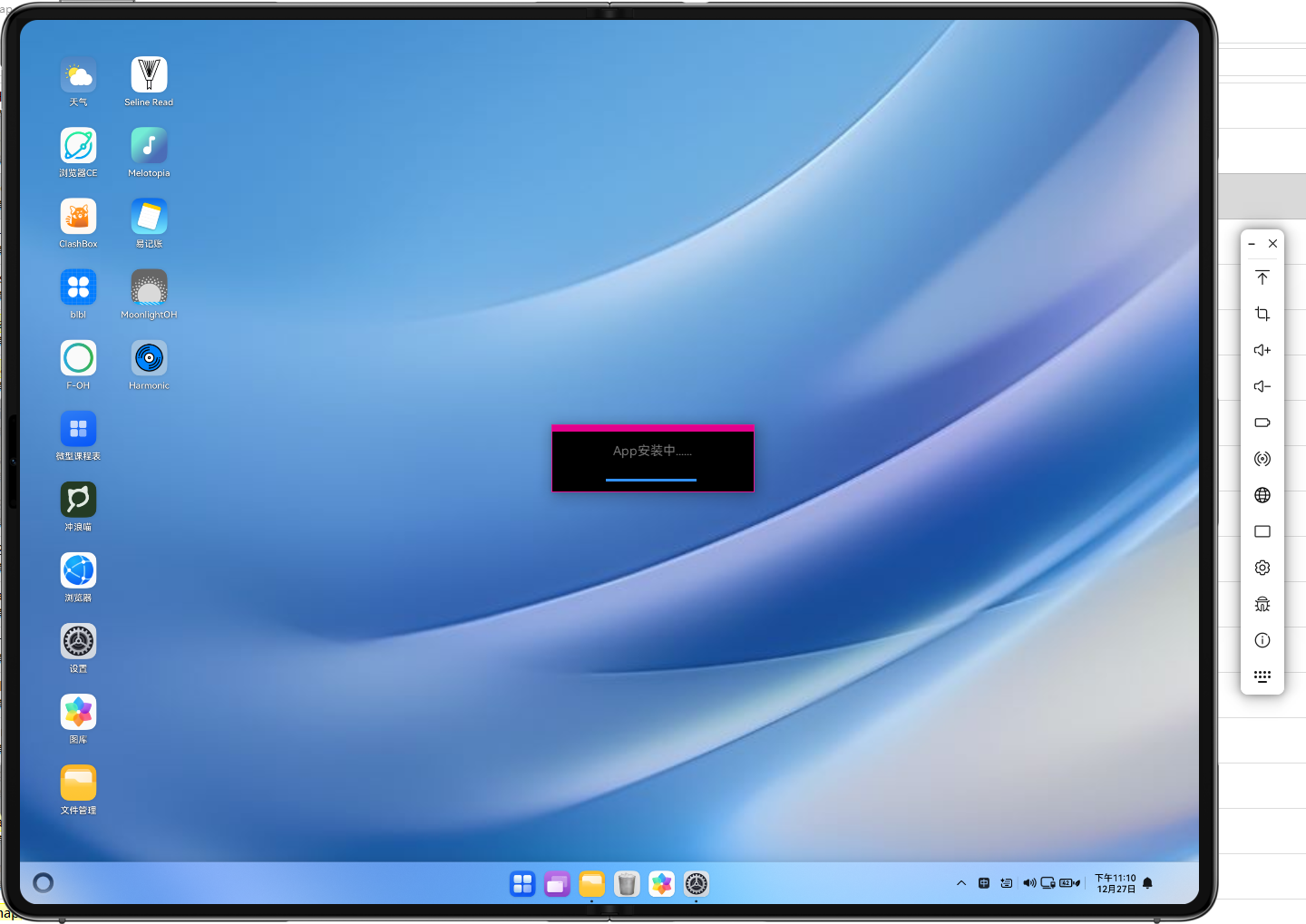1306x924 pixels.
Task: Close the emulator side toolbar
Action: pyautogui.click(x=1273, y=244)
